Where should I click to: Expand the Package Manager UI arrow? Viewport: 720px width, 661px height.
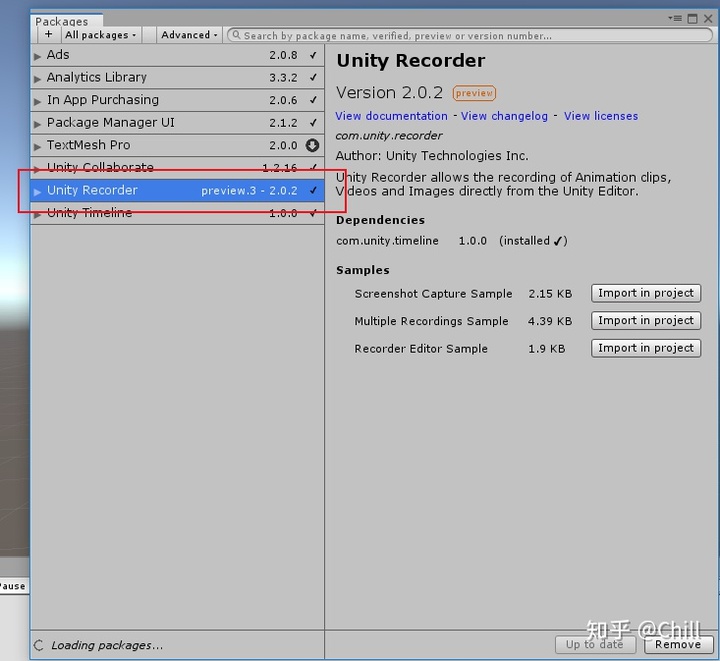(x=37, y=124)
